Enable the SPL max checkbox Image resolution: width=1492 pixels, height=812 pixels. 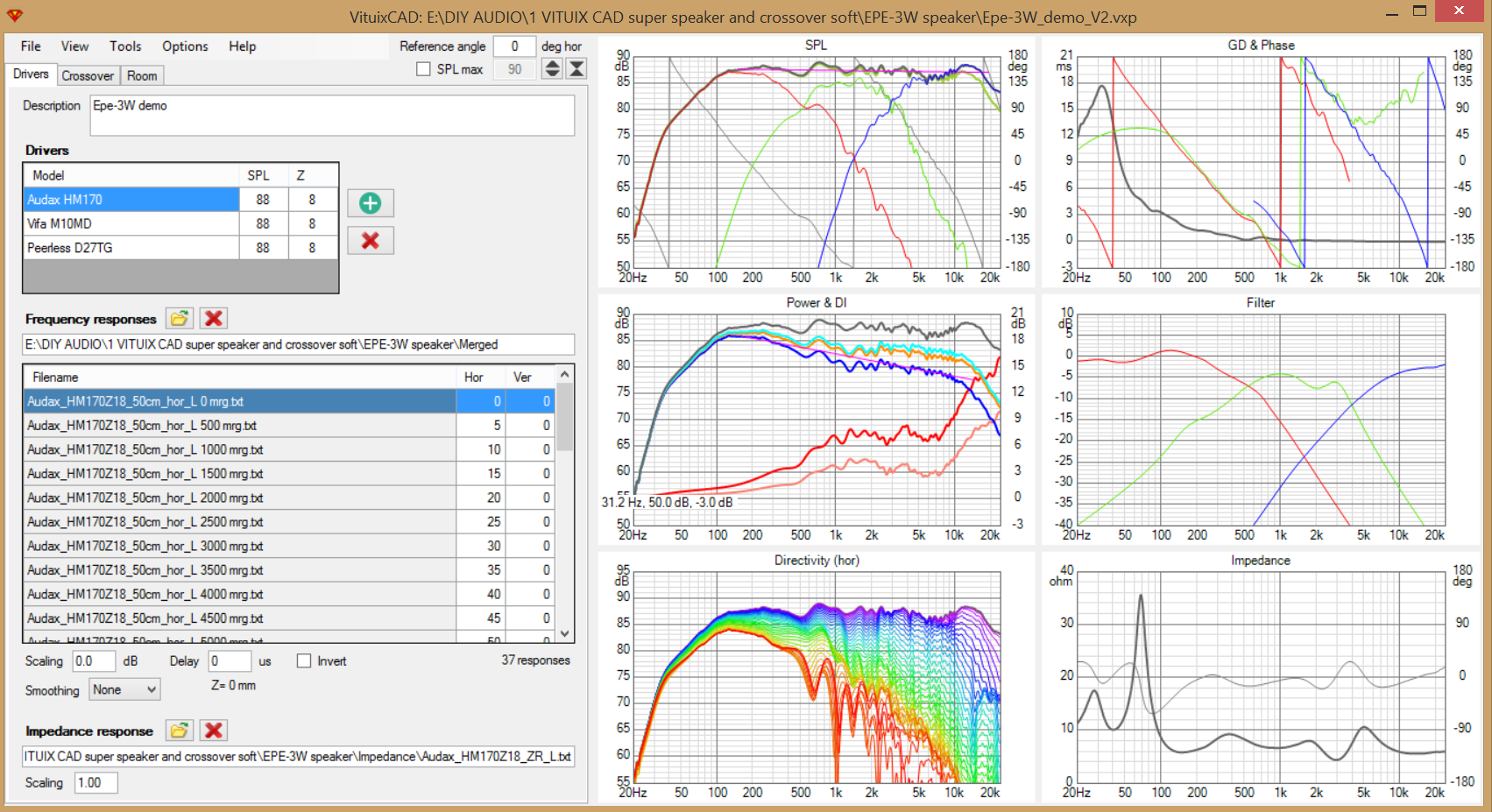(x=424, y=69)
